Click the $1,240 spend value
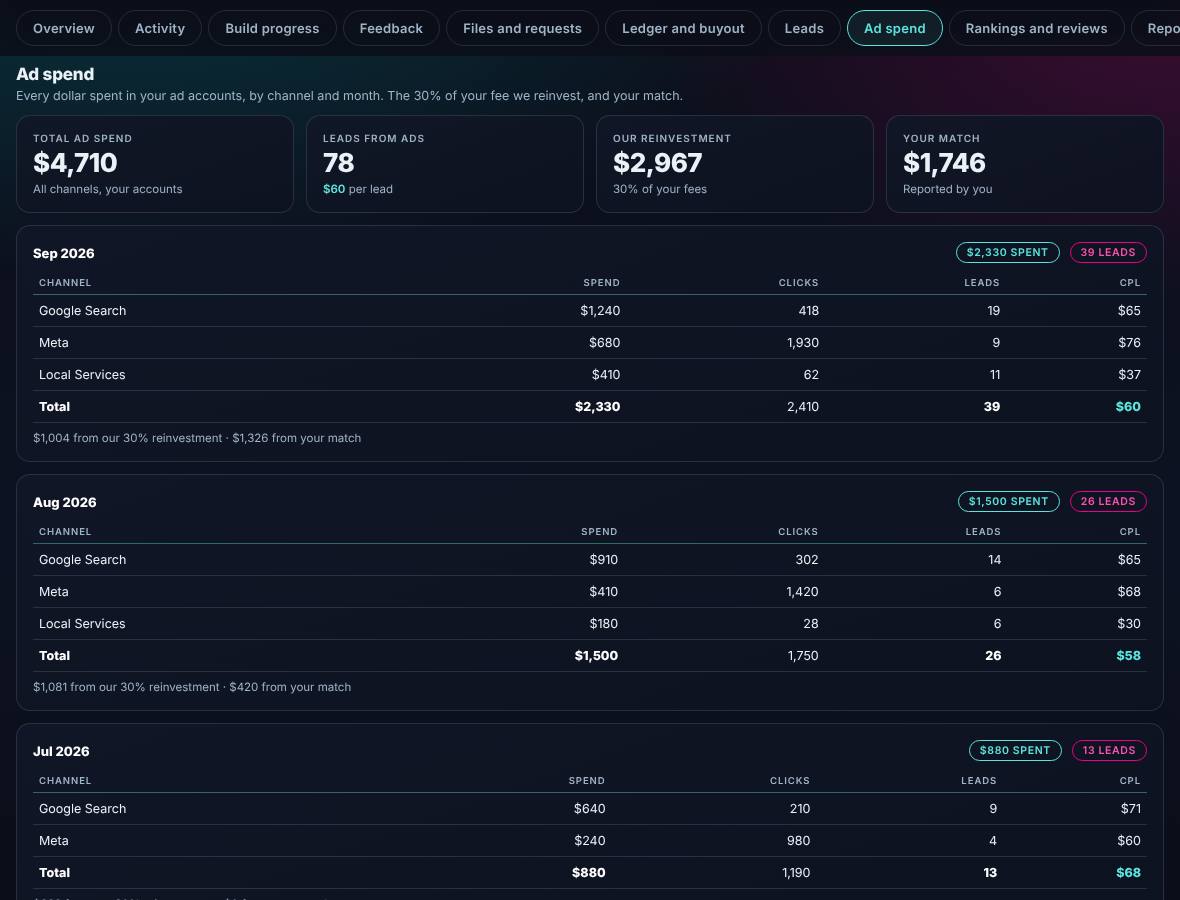Image resolution: width=1180 pixels, height=900 pixels. click(600, 311)
